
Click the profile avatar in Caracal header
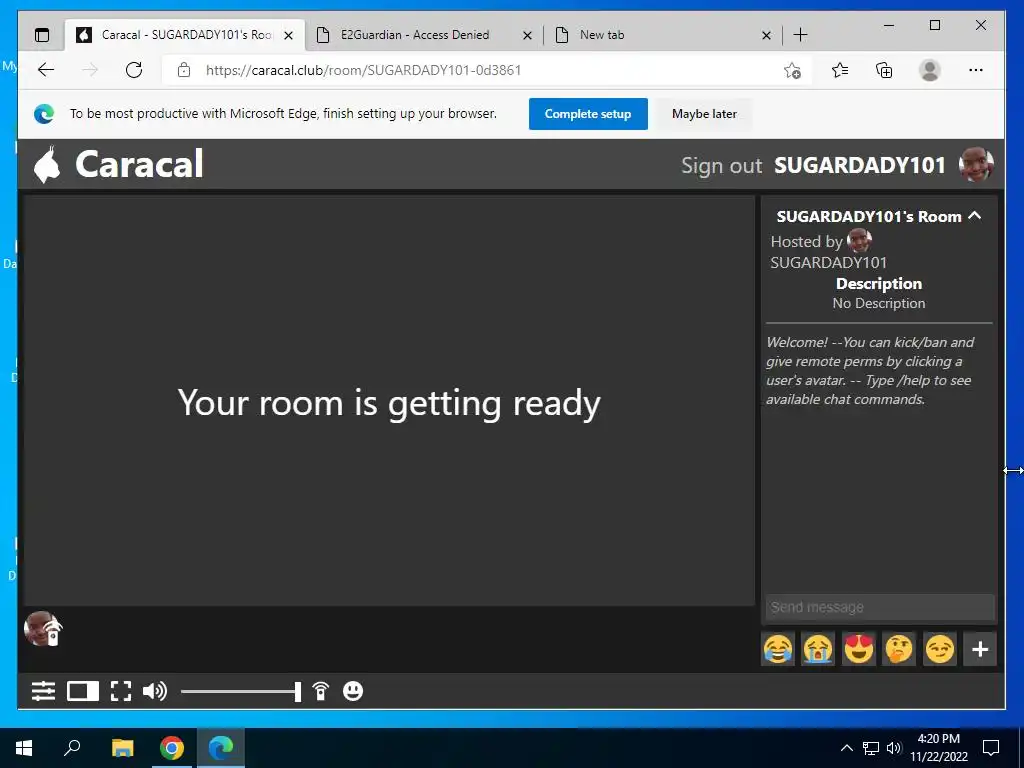[x=976, y=165]
